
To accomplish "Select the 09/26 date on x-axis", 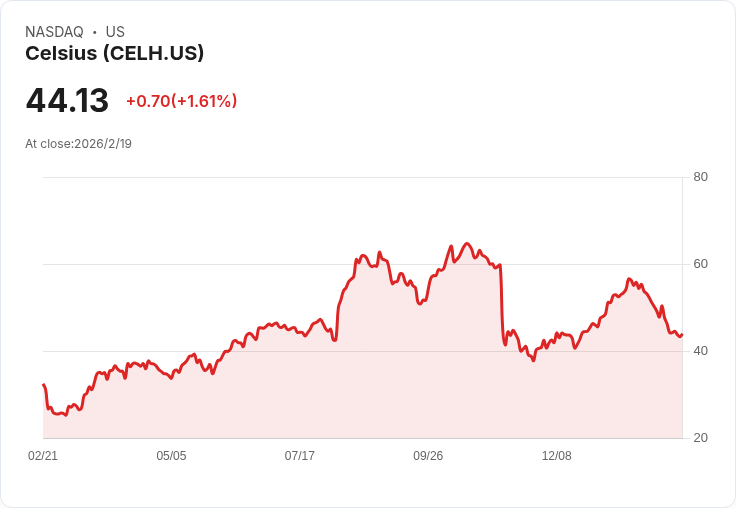I will [428, 456].
